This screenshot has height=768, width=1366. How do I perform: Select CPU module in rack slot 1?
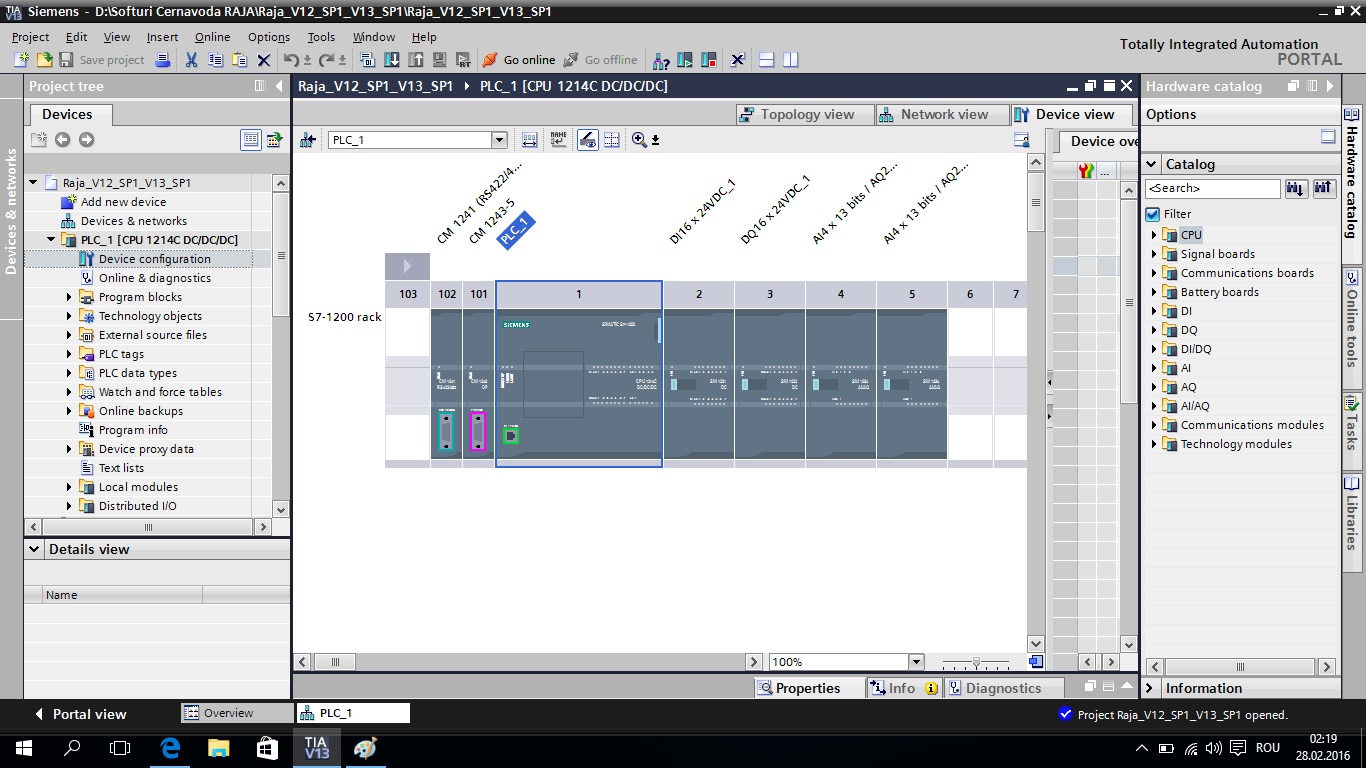(x=578, y=386)
